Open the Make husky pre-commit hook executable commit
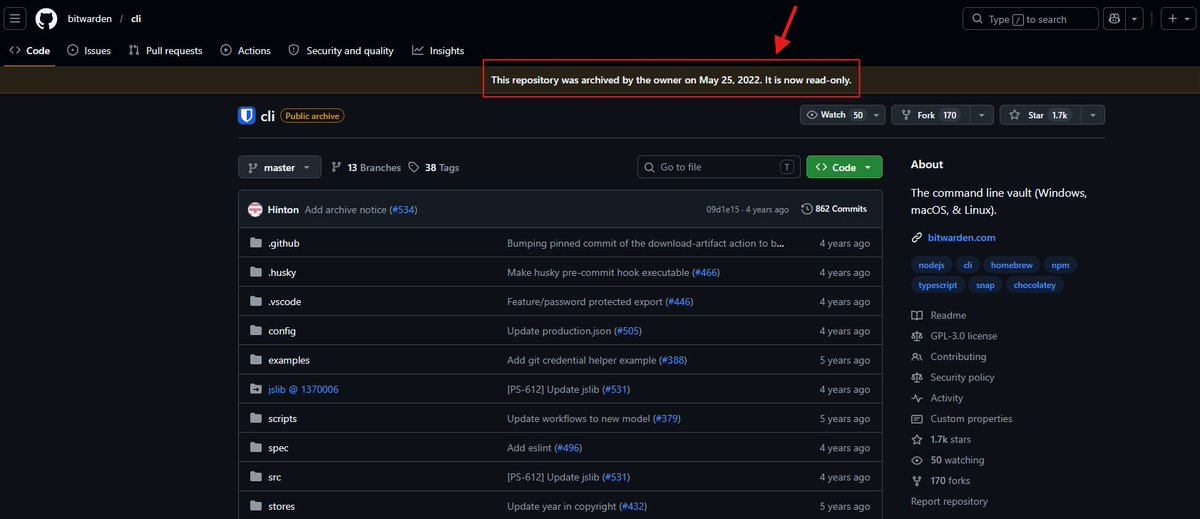 598,272
